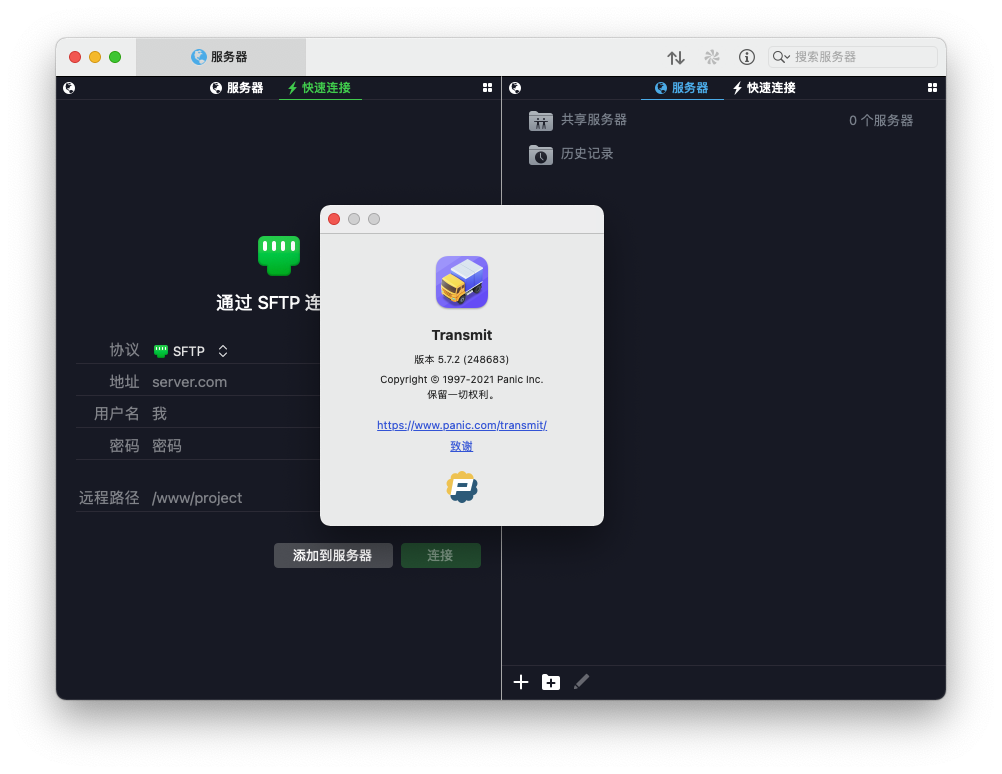Add a new server with the plus icon
The image size is (1002, 774).
pyautogui.click(x=521, y=682)
